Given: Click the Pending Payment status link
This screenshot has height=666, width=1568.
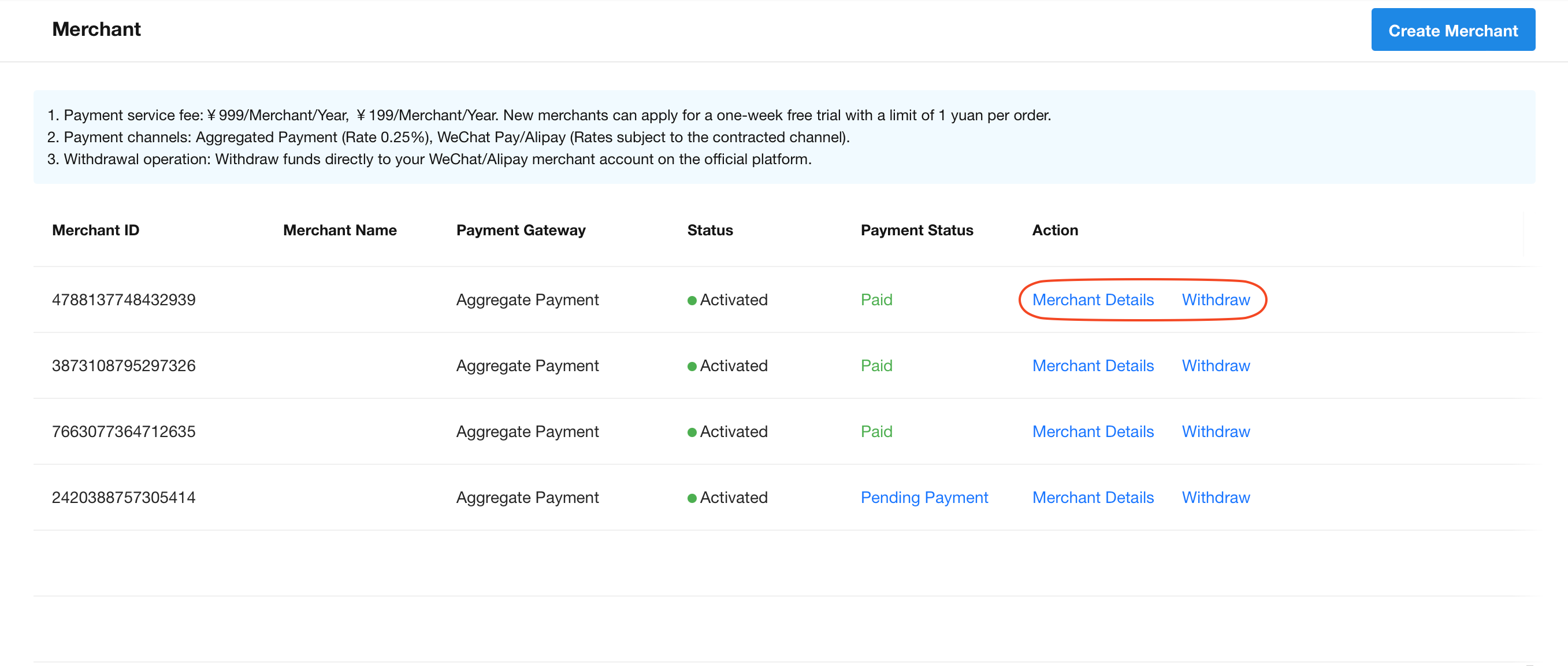Looking at the screenshot, I should (924, 497).
